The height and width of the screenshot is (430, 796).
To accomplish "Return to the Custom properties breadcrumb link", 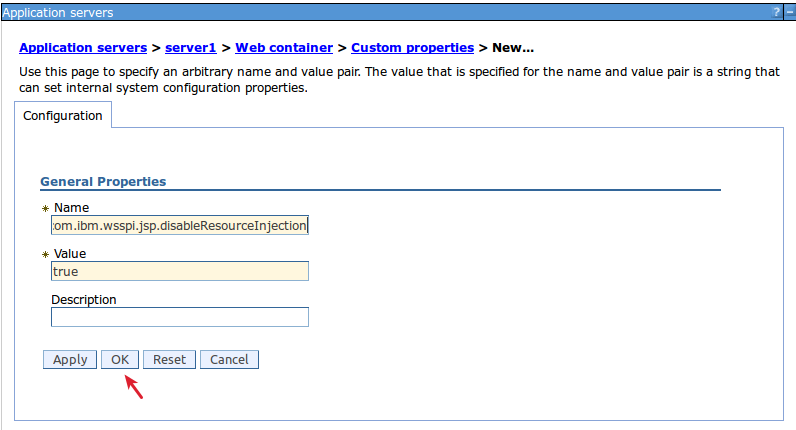I will pyautogui.click(x=412, y=48).
